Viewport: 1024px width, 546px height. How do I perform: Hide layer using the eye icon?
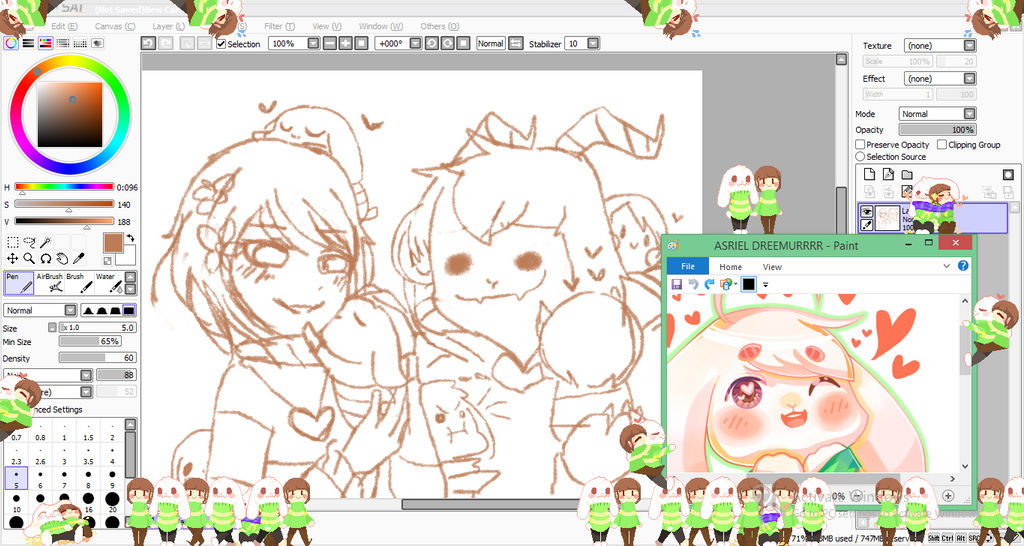[x=867, y=211]
